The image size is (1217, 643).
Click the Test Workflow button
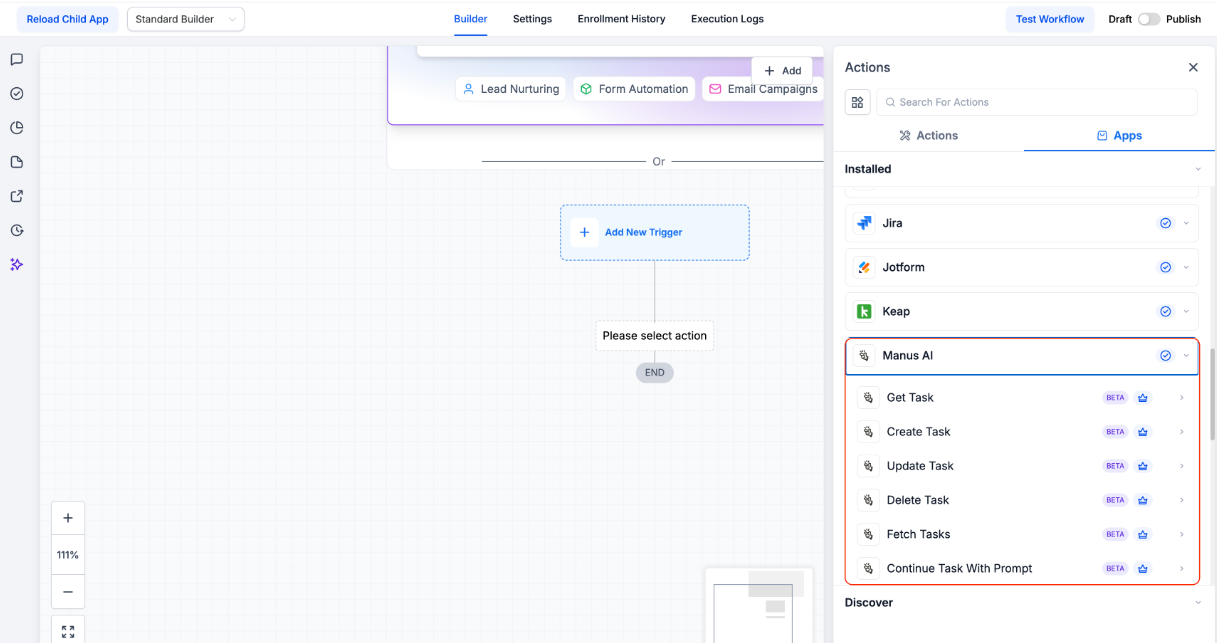(x=1049, y=19)
